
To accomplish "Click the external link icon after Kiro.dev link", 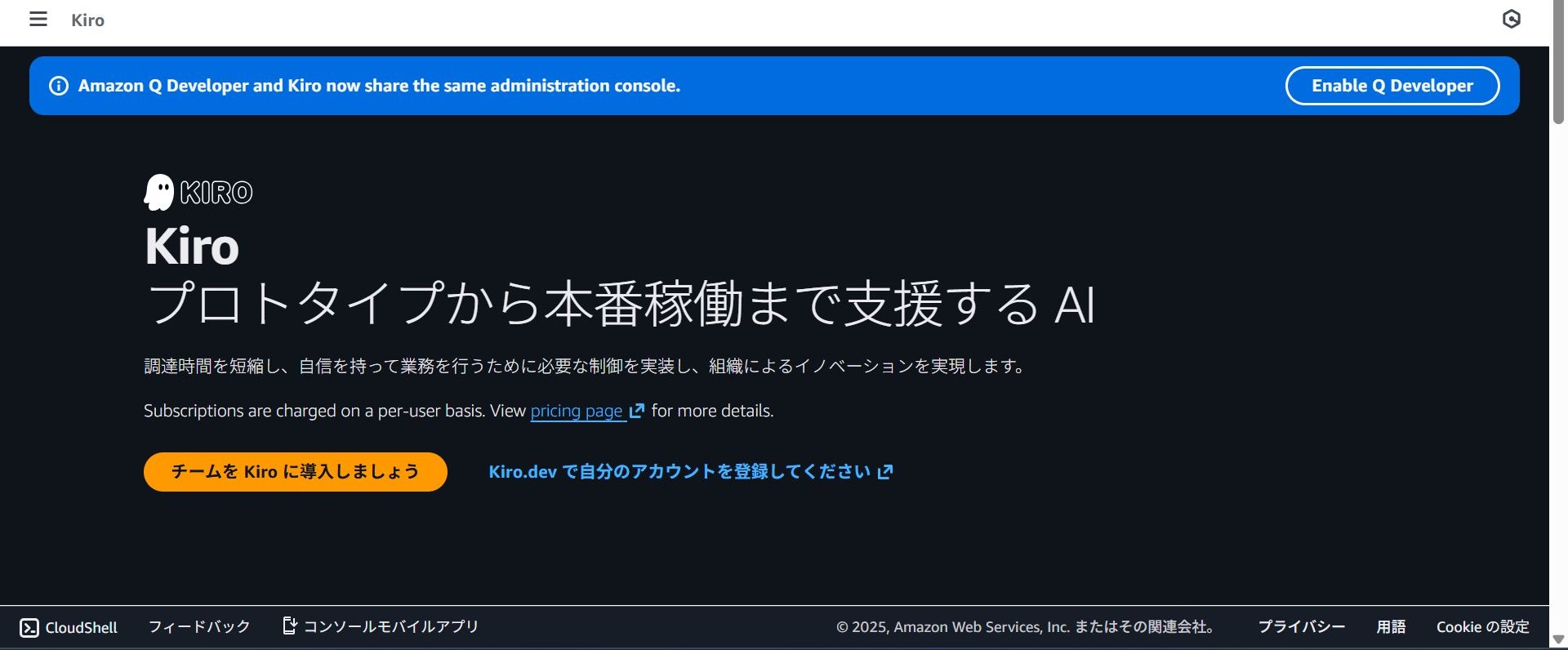I will click(885, 472).
